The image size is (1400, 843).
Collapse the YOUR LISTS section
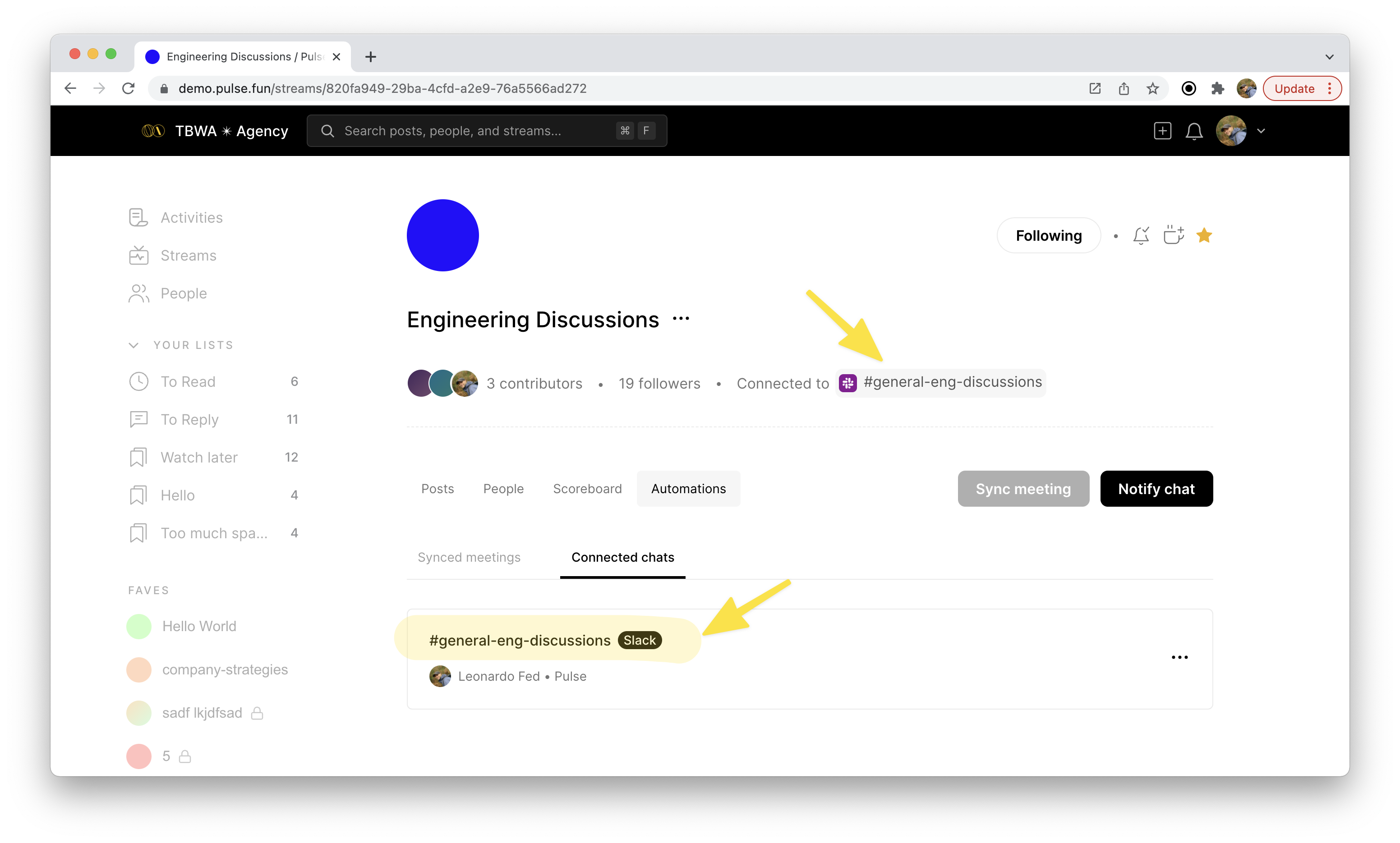point(134,345)
